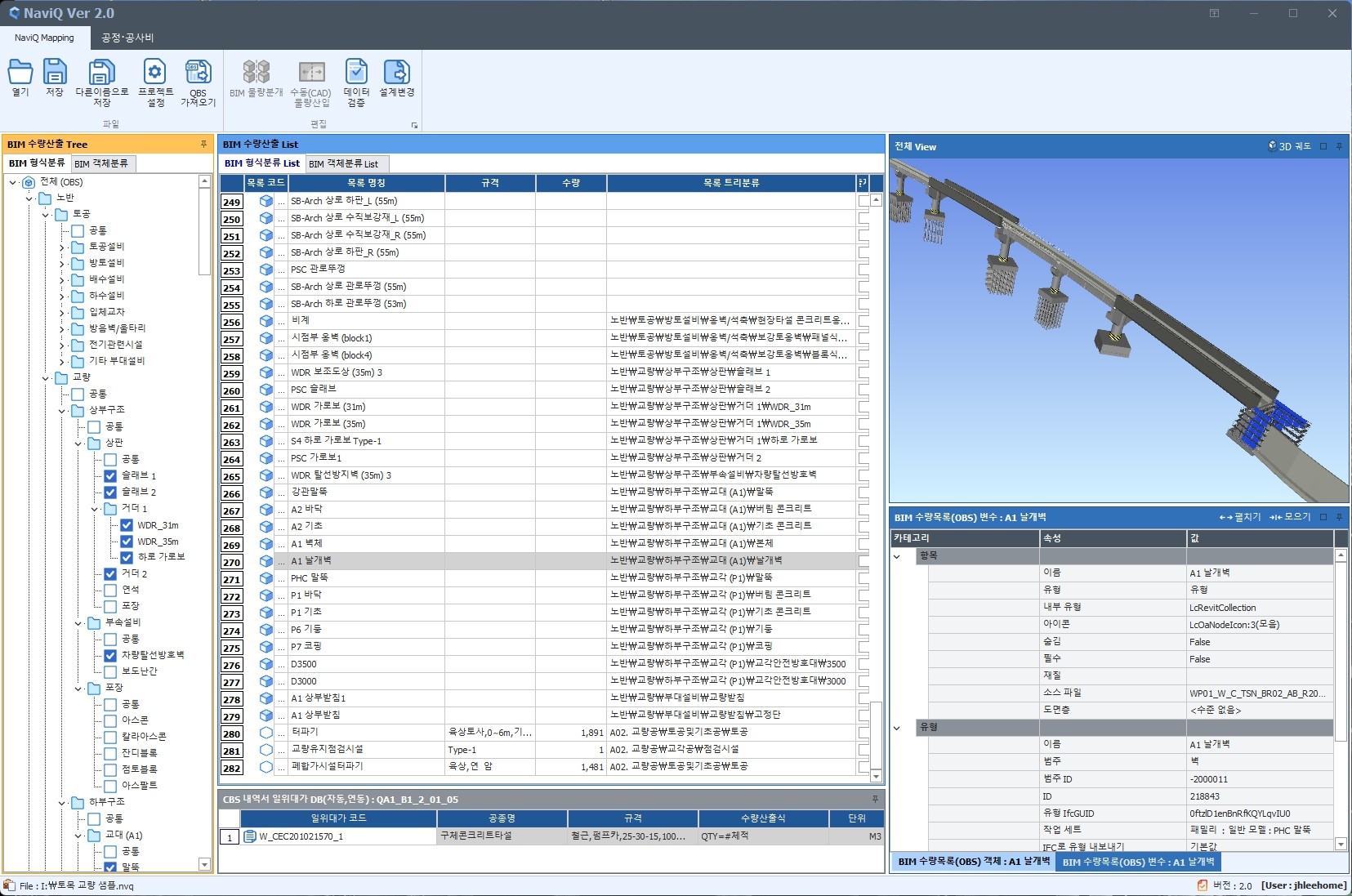Switch to BIM 객체분류 List tab
Screen dimensions: 1352x896
[x=343, y=164]
